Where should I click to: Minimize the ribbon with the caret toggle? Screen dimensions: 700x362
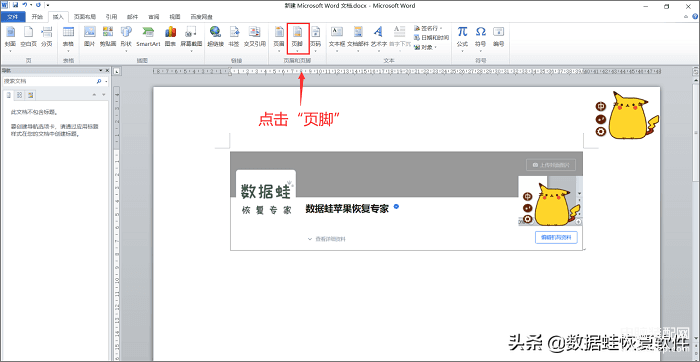pos(687,17)
